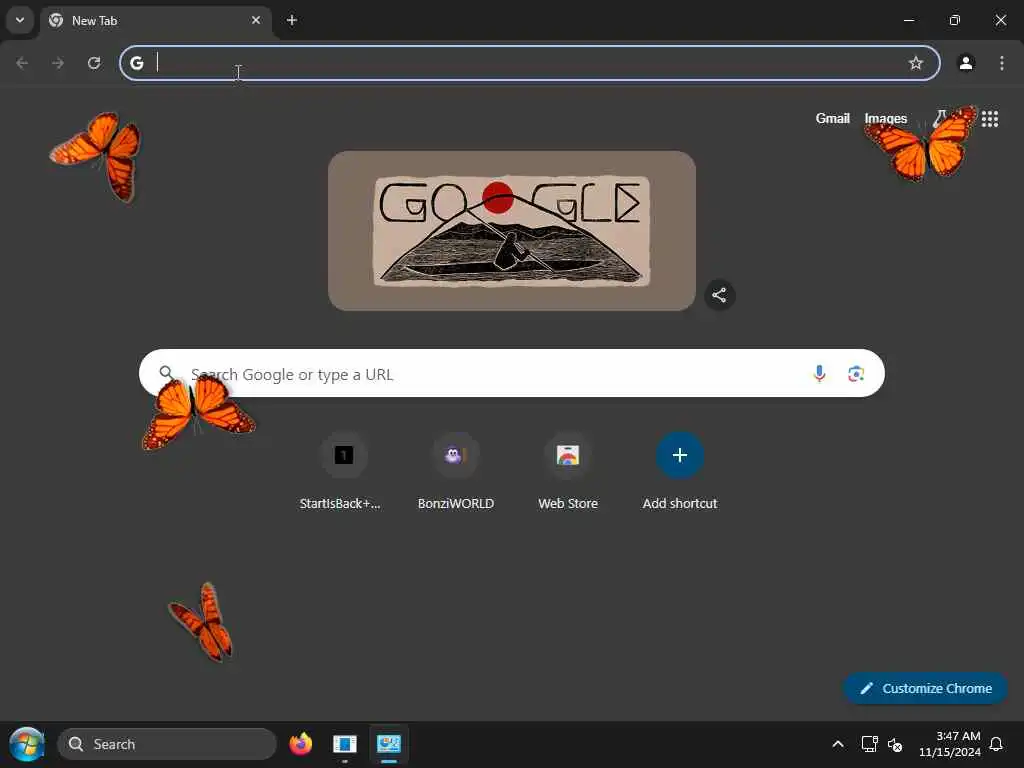Open the Gmail link
1024x768 pixels.
[x=832, y=118]
